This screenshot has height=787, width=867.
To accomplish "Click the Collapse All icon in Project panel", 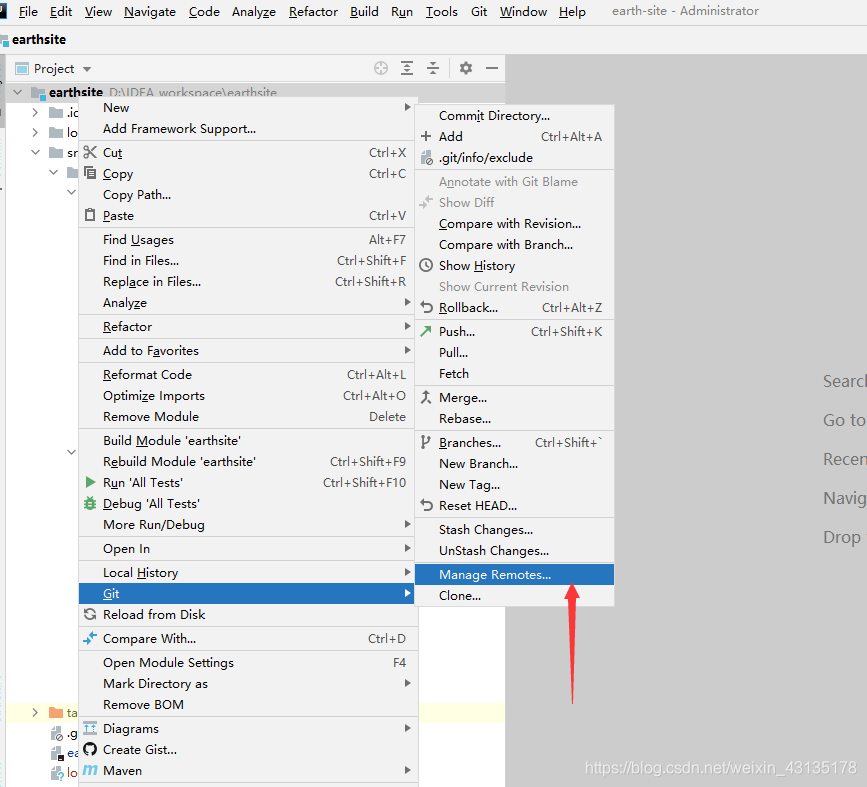I will coord(433,68).
